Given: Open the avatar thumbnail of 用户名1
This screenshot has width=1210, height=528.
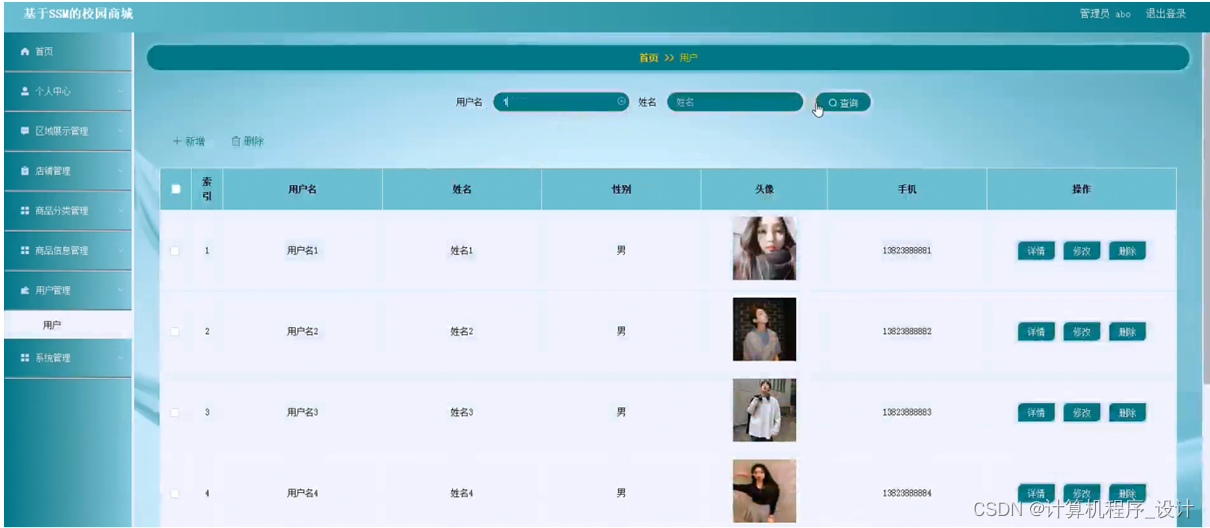Looking at the screenshot, I should (x=764, y=248).
